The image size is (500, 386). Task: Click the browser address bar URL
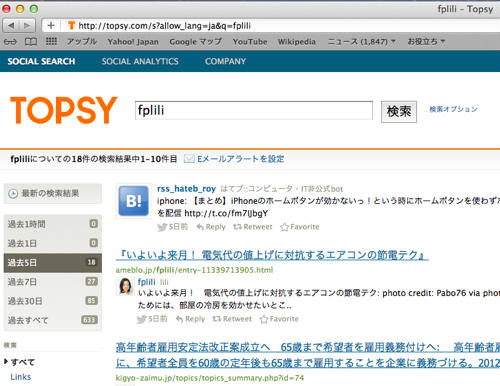coord(165,26)
